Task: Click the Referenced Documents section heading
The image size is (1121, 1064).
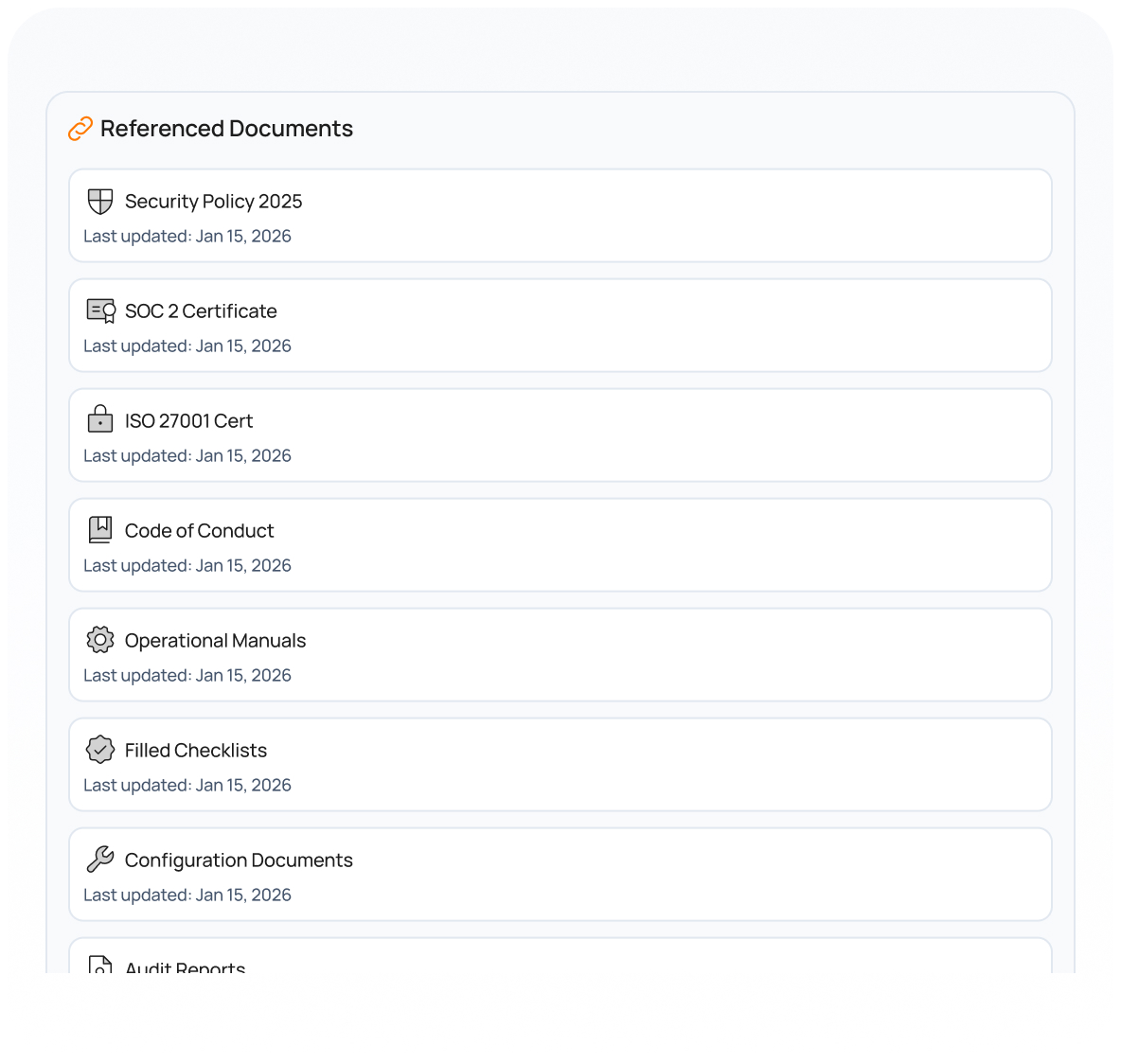Action: (x=226, y=129)
